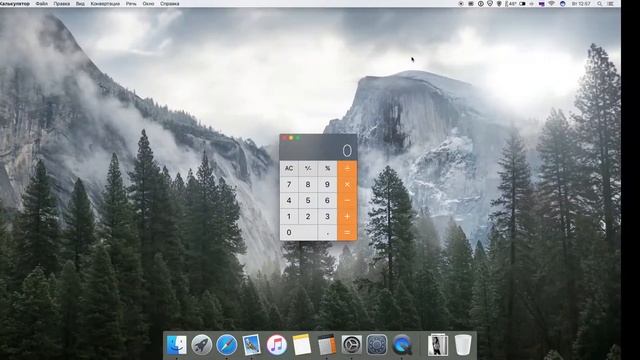Tap digit 7 on the calculator
The width and height of the screenshot is (640, 360).
[289, 184]
